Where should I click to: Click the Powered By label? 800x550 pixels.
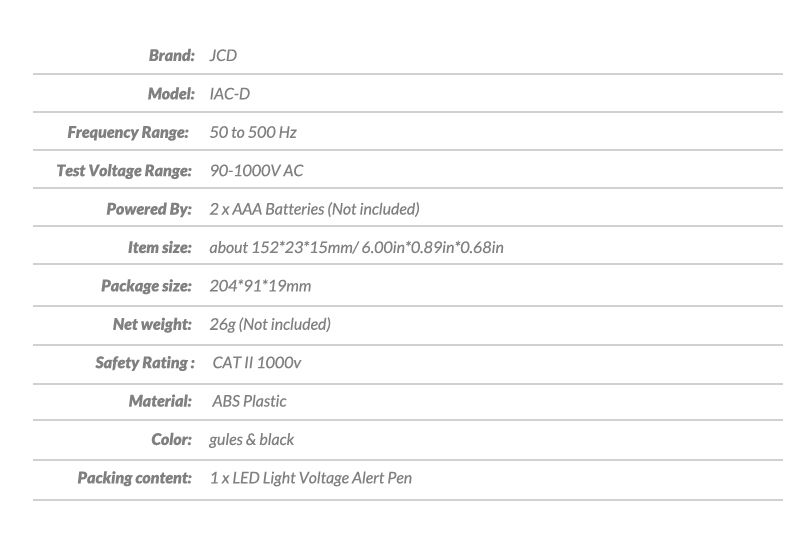[x=149, y=209]
